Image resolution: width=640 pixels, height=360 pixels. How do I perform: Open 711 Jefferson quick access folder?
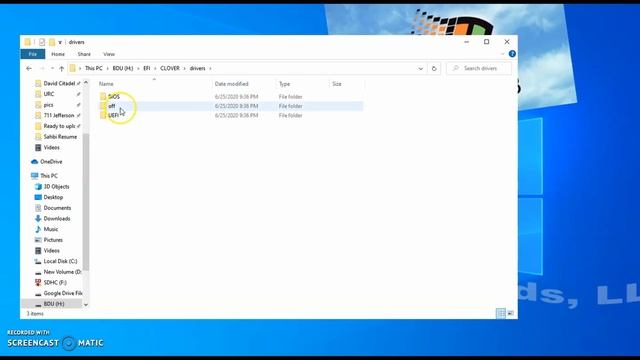pyautogui.click(x=58, y=116)
